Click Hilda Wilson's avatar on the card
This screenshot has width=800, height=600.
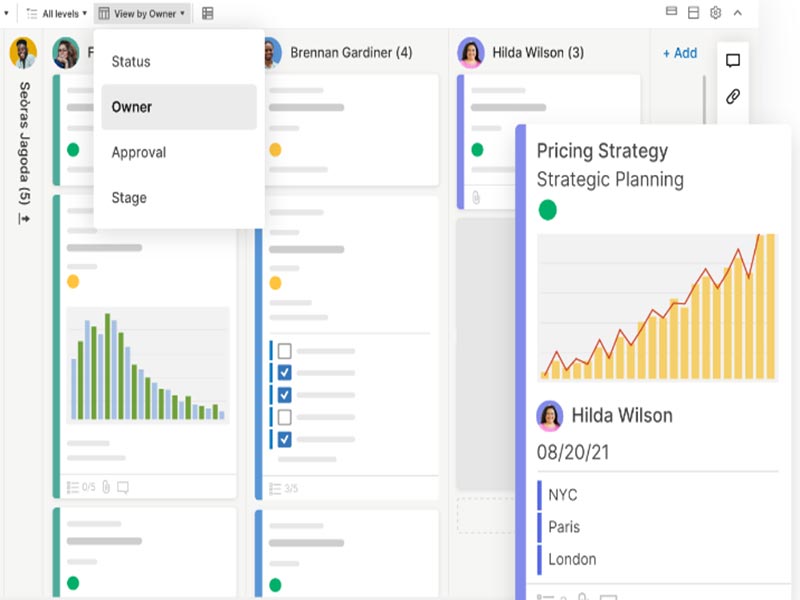point(547,414)
